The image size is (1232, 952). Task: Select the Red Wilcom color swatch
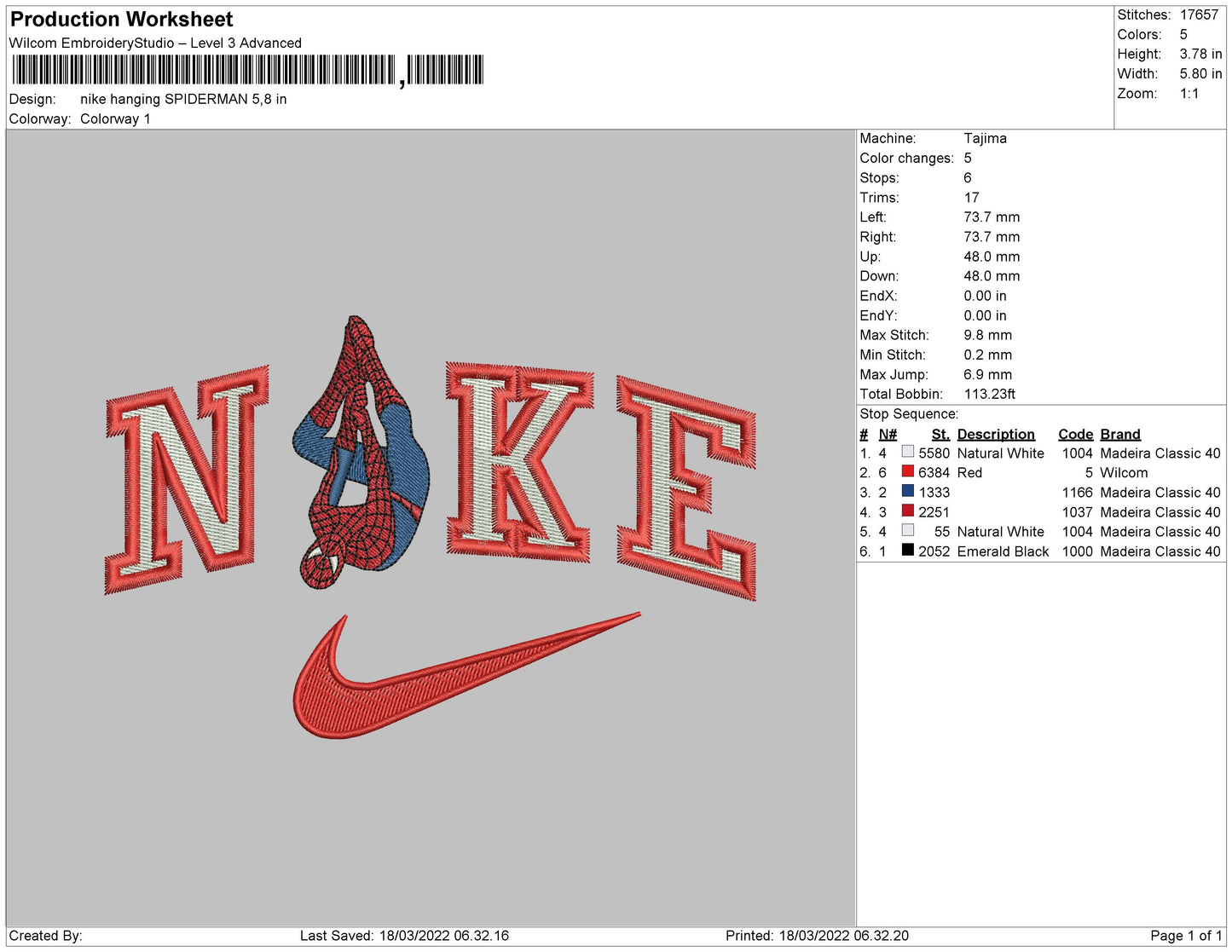pos(907,472)
